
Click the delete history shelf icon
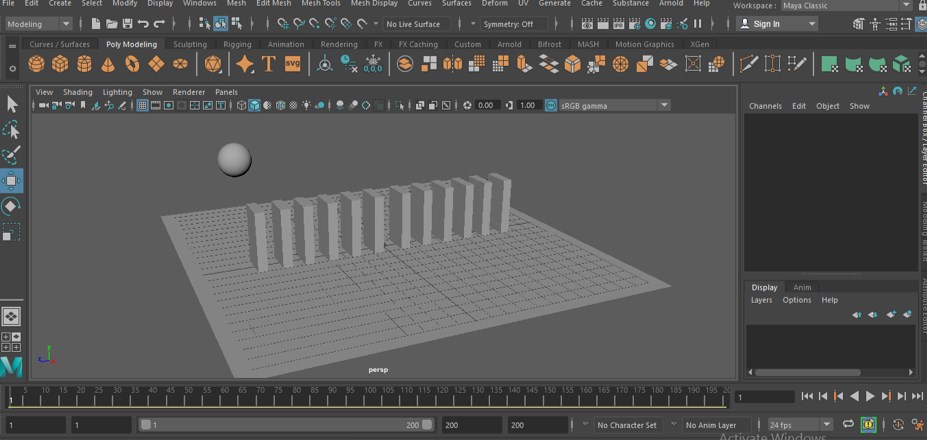point(349,64)
